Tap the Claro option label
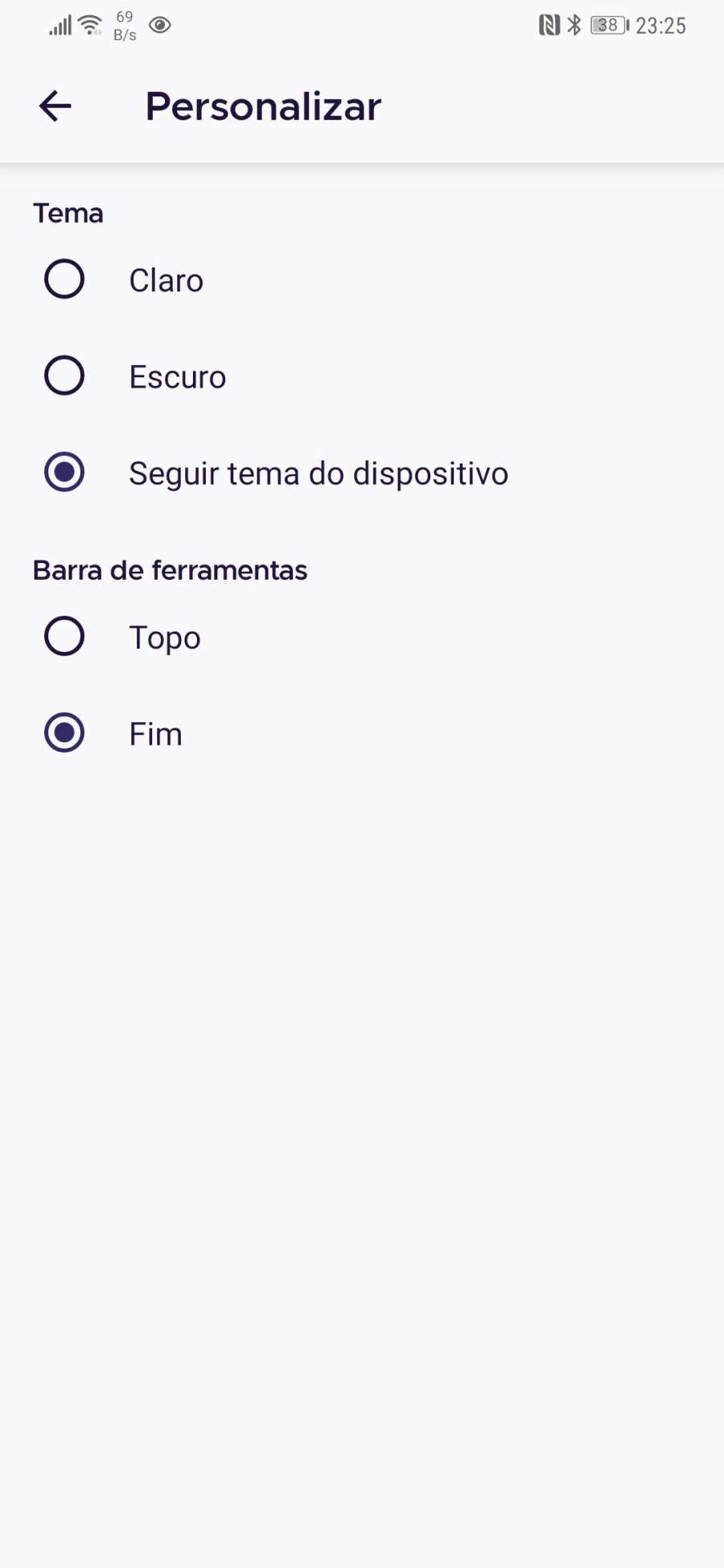Viewport: 724px width, 1568px height. pos(167,281)
